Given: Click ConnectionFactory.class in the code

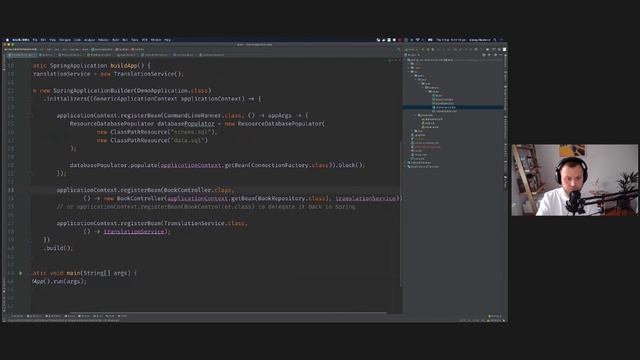Looking at the screenshot, I should coord(290,165).
